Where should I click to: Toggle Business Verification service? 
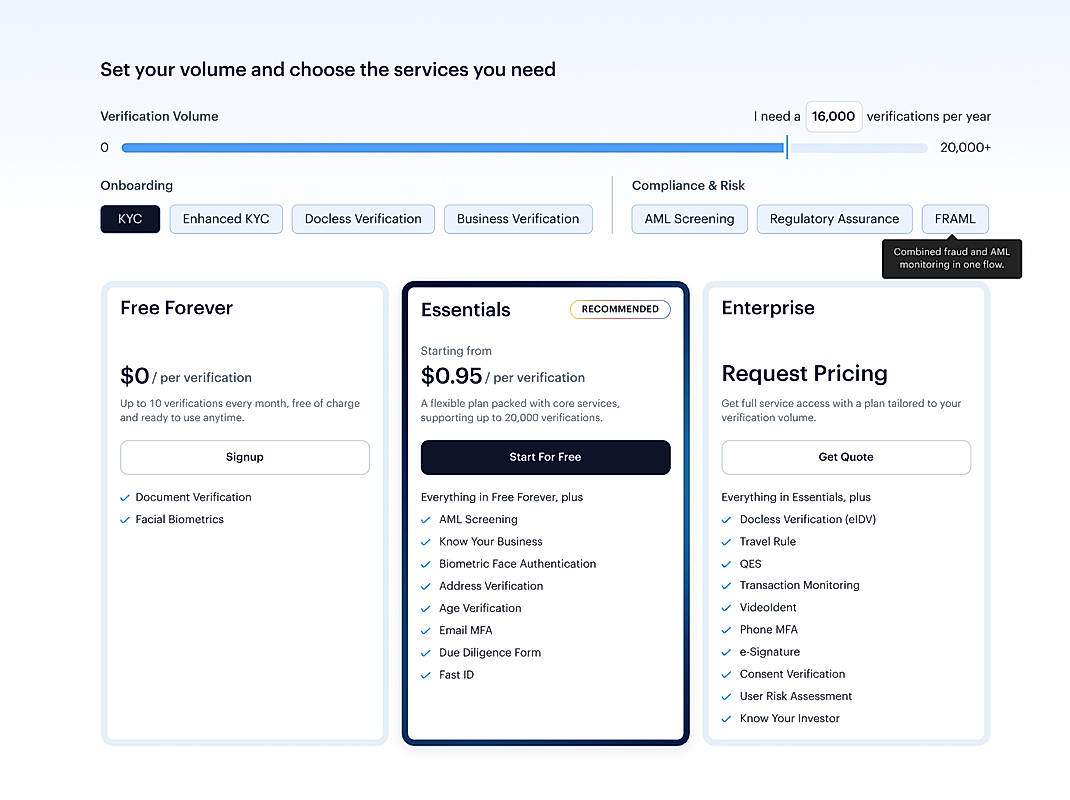tap(518, 219)
